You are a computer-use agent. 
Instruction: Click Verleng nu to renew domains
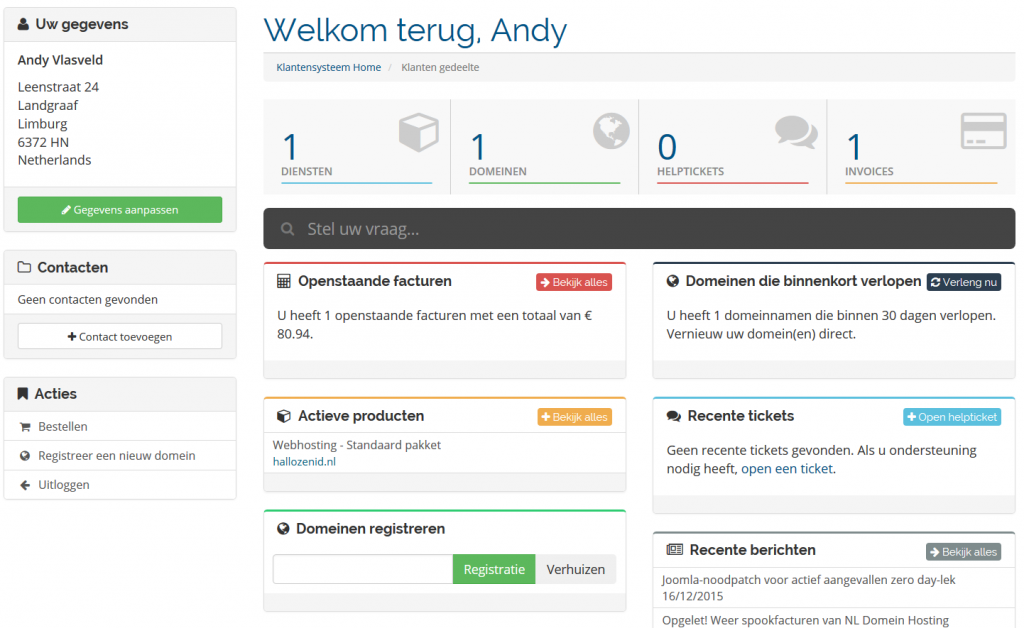pyautogui.click(x=964, y=282)
